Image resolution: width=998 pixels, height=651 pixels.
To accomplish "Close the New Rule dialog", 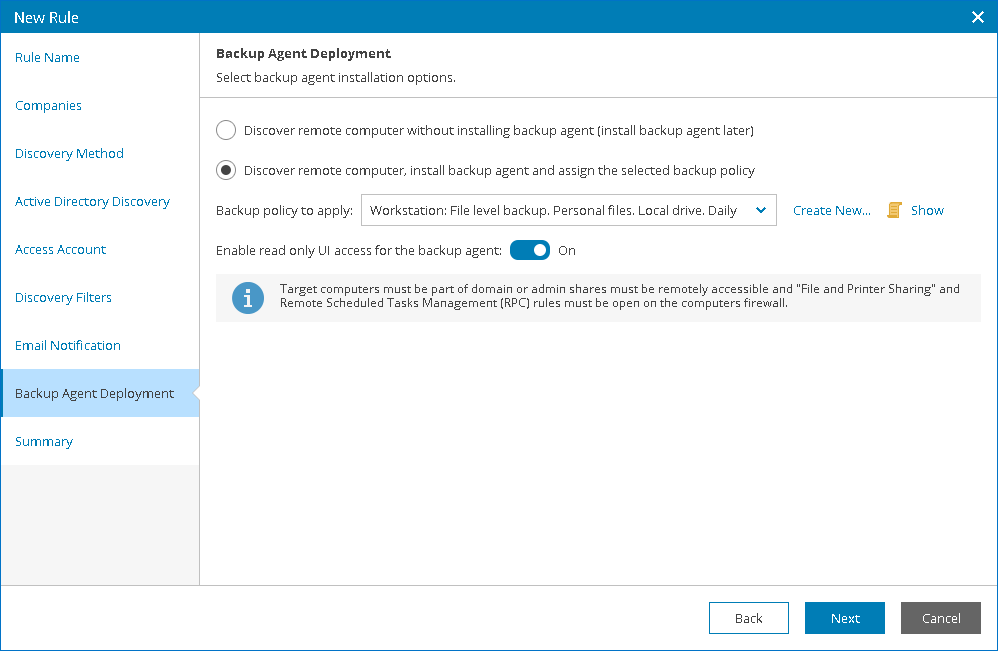I will click(978, 17).
